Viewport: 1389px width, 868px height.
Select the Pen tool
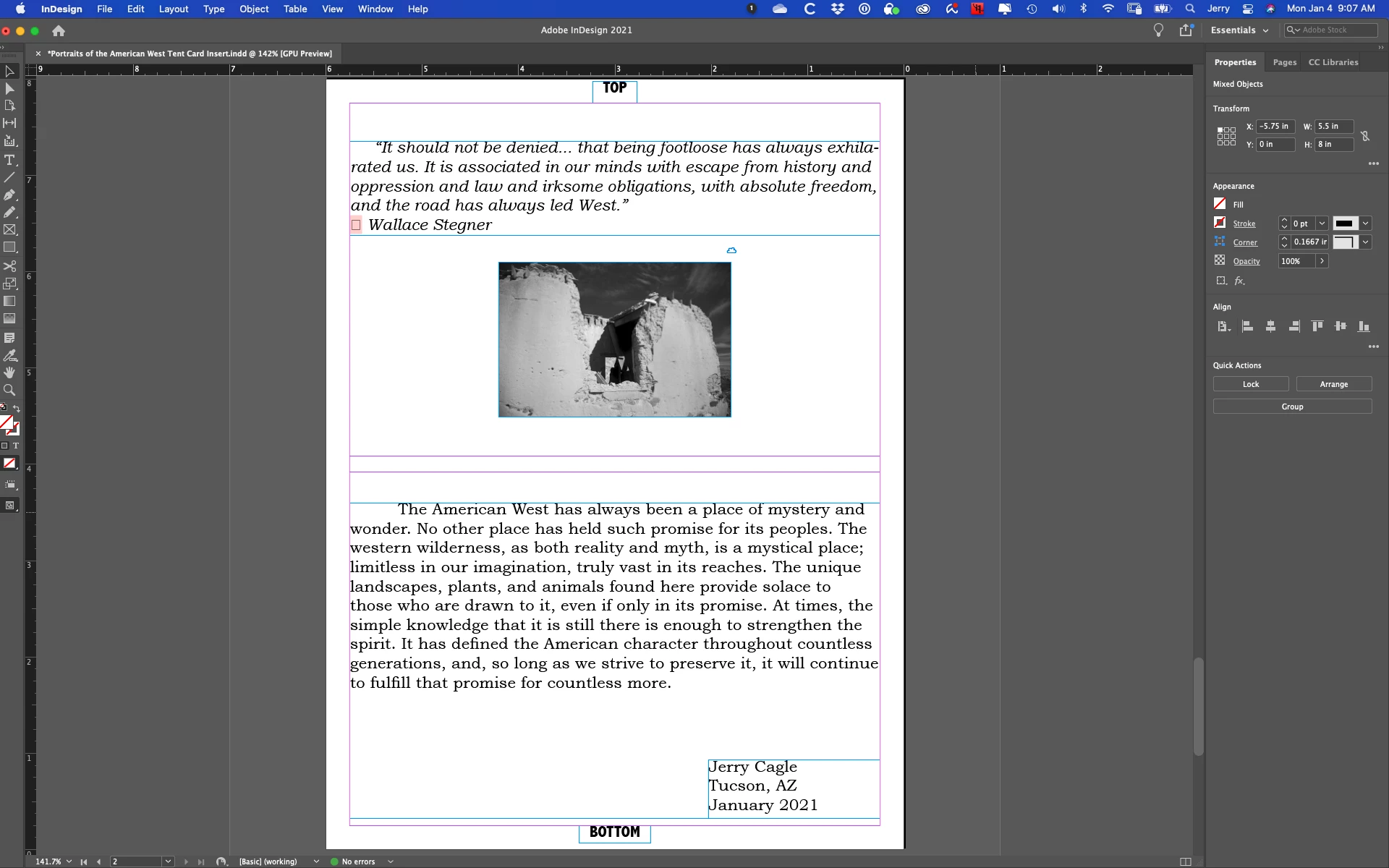pyautogui.click(x=9, y=195)
